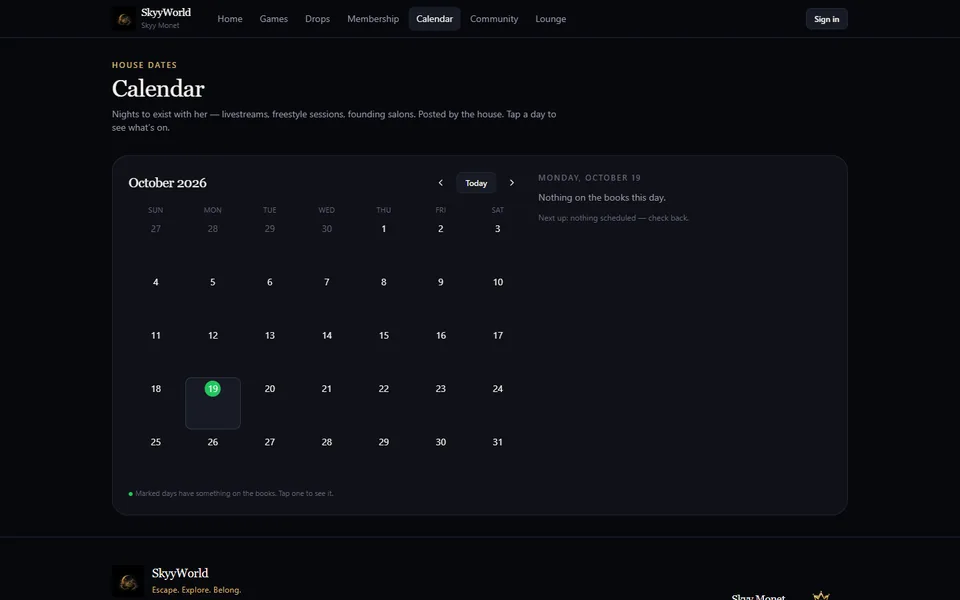Open the Lounge nav item
Screen dimensions: 960x600
[550, 19]
